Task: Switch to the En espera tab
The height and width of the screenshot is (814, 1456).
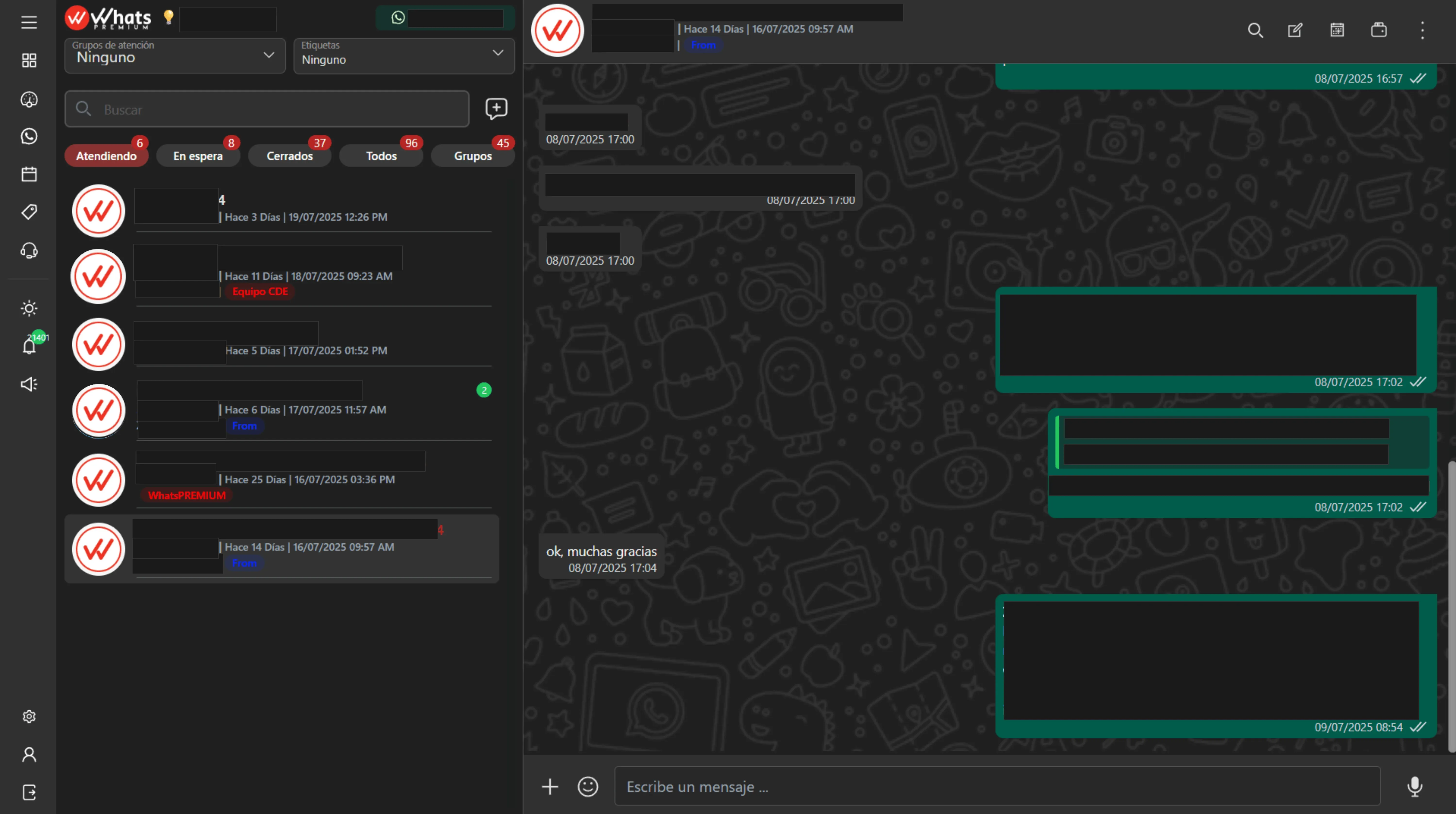Action: point(198,156)
